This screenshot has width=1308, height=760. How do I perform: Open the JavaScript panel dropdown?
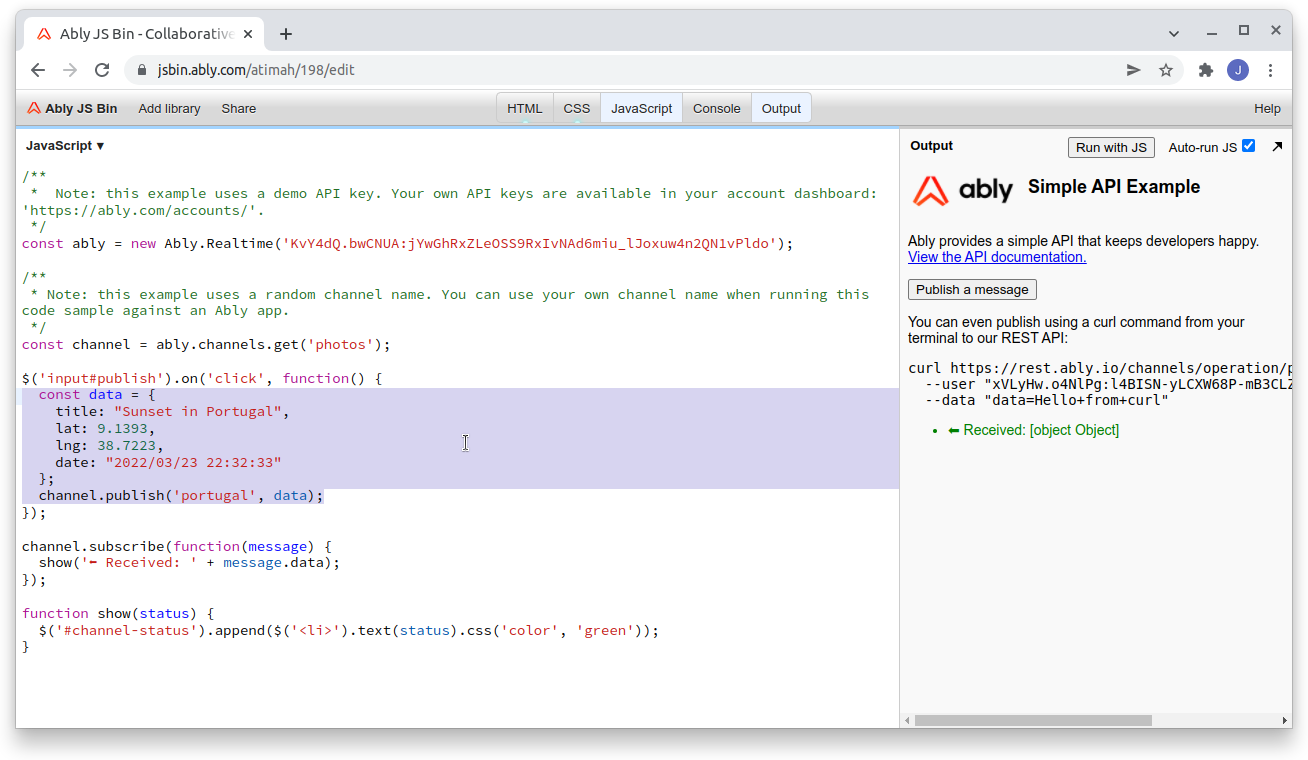(x=65, y=146)
